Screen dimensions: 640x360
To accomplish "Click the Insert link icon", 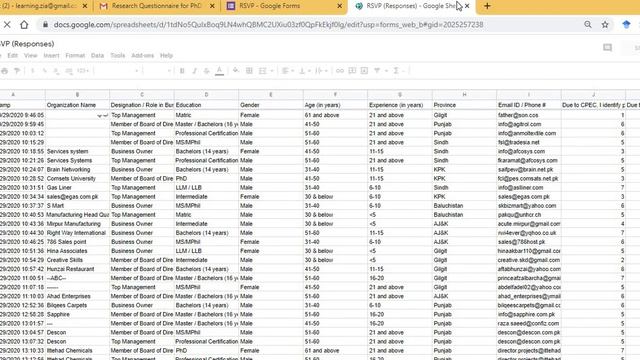I will coord(340,71).
